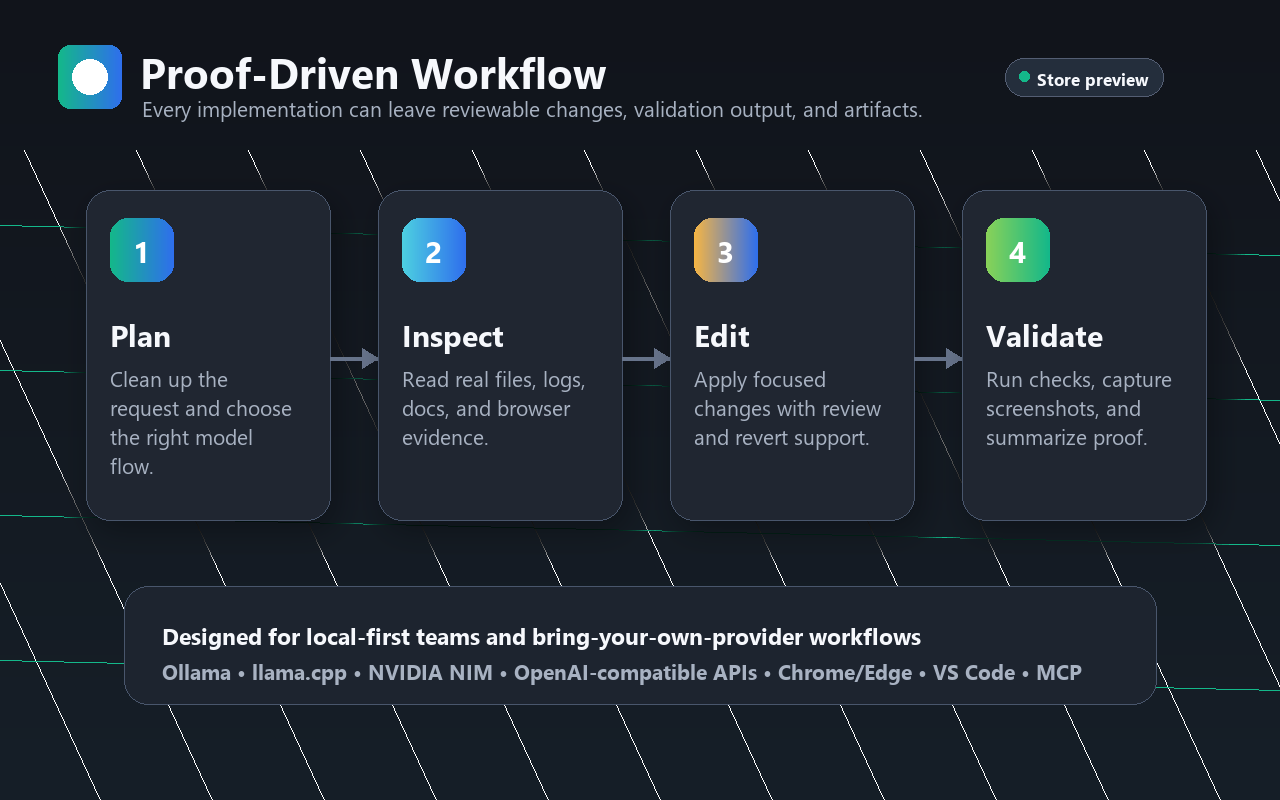The width and height of the screenshot is (1280, 800).
Task: Click llama.cpp in the provider list
Action: pyautogui.click(x=299, y=673)
